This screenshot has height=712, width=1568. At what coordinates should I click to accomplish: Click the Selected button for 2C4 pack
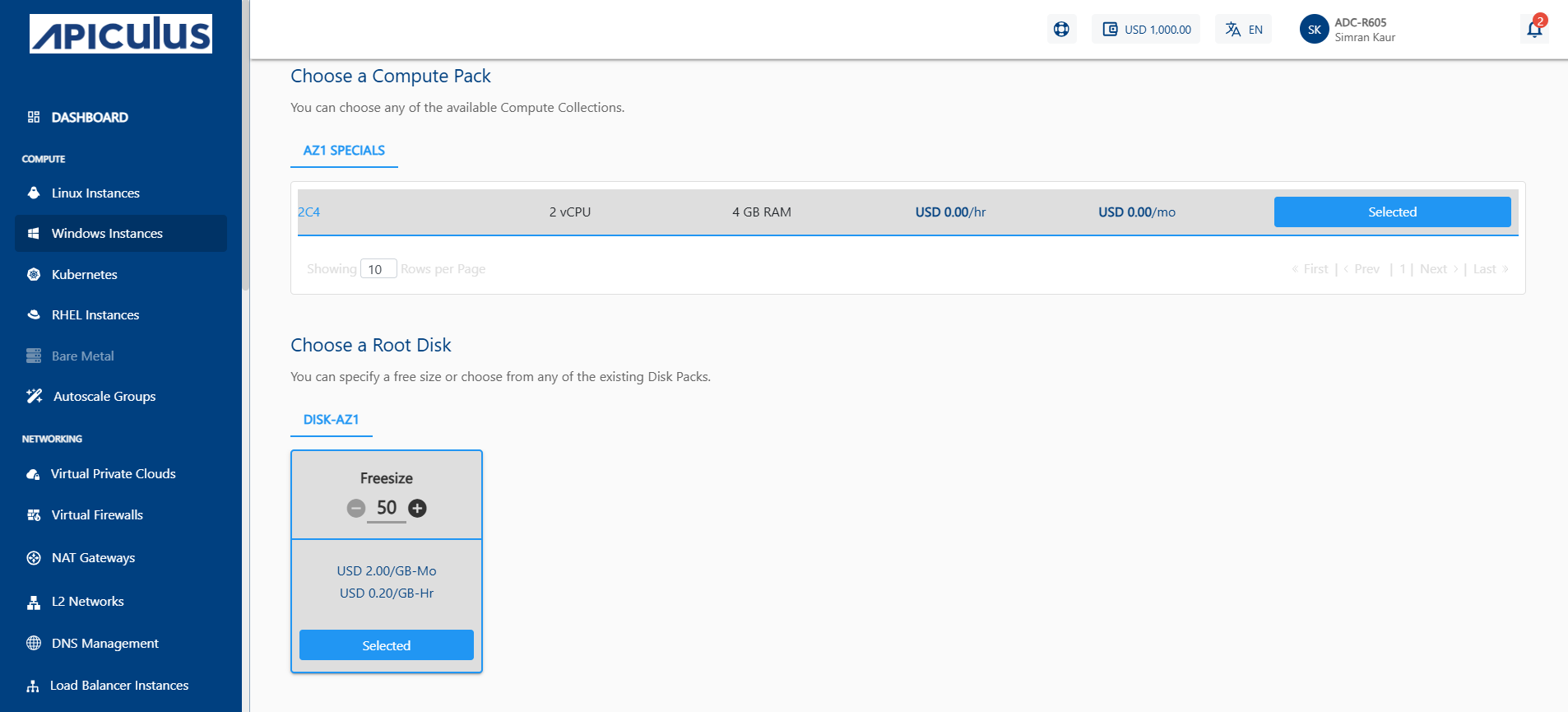[1392, 212]
